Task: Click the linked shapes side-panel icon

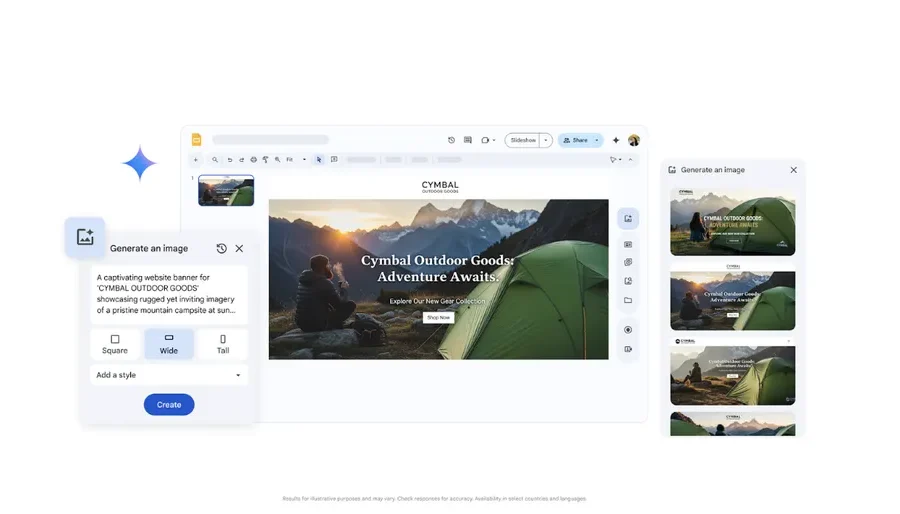Action: (x=628, y=262)
